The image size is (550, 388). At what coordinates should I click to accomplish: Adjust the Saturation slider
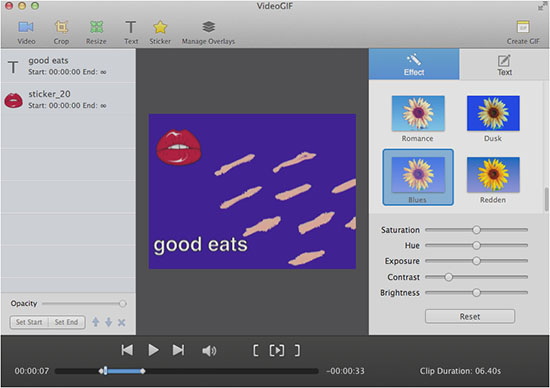pyautogui.click(x=476, y=230)
